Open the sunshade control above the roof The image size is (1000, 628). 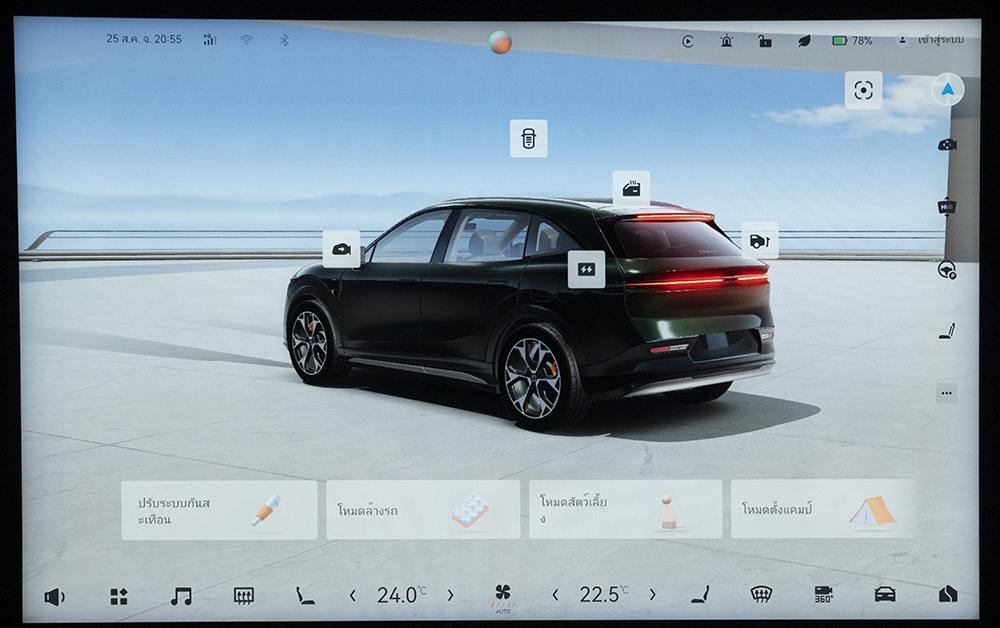pyautogui.click(x=528, y=139)
